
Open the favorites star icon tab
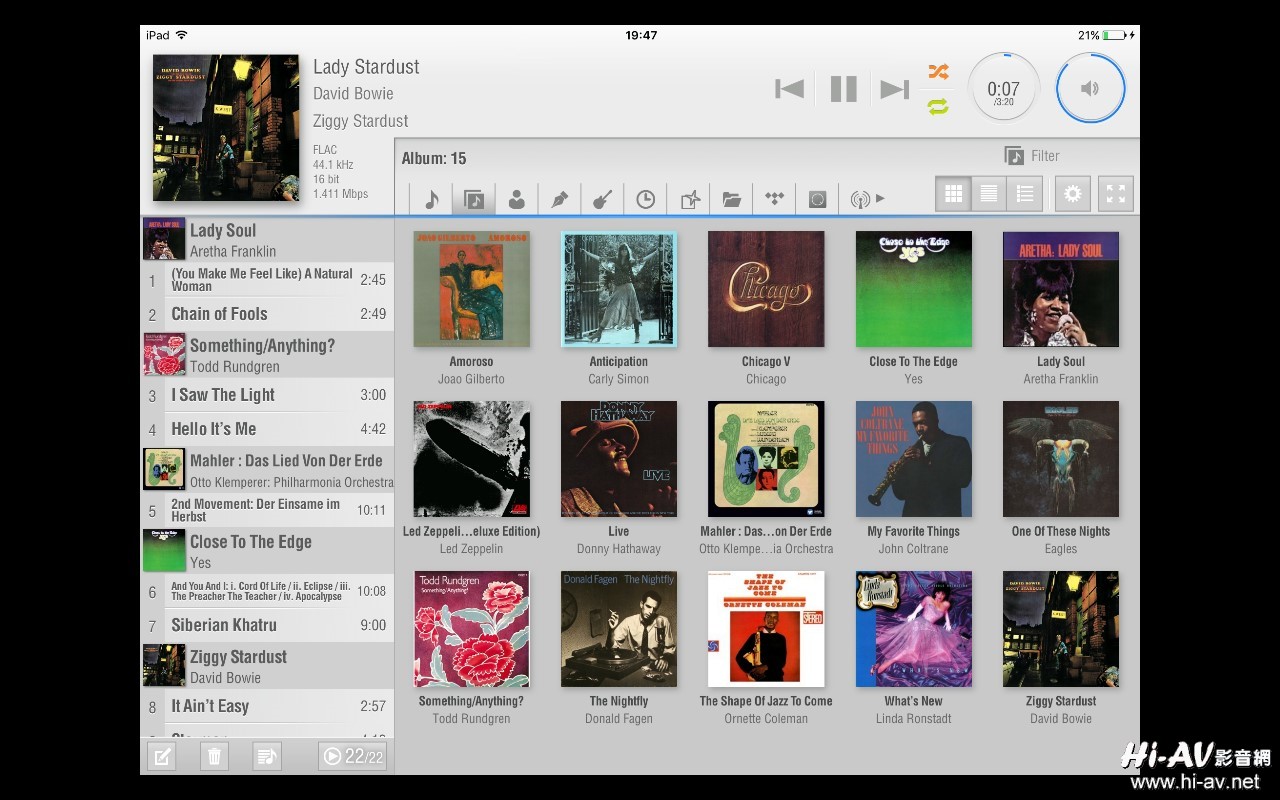[x=689, y=198]
